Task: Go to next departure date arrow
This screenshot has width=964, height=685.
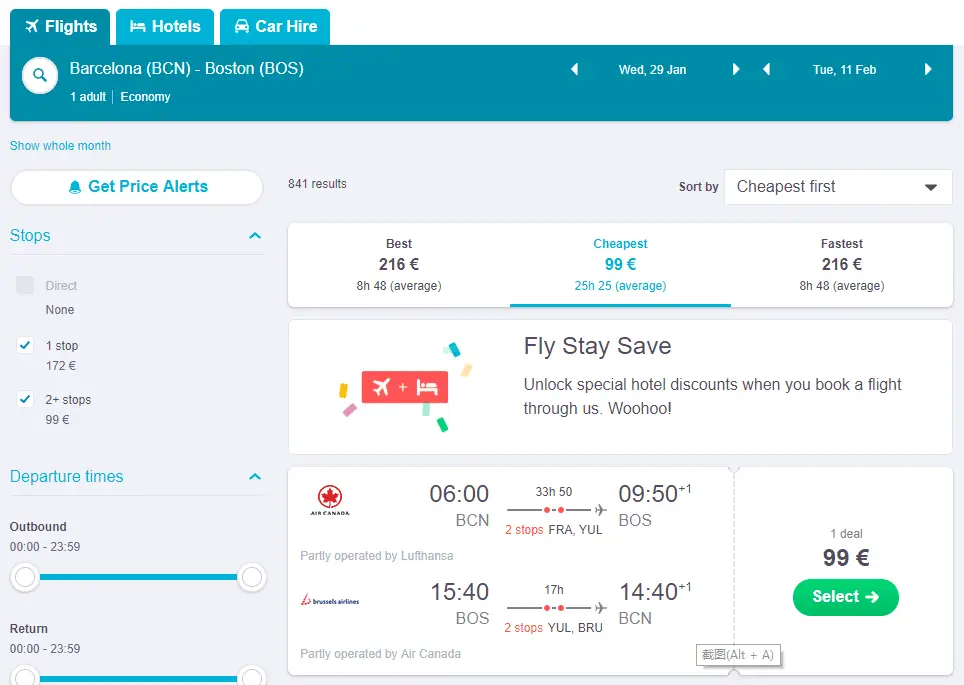Action: pos(736,70)
